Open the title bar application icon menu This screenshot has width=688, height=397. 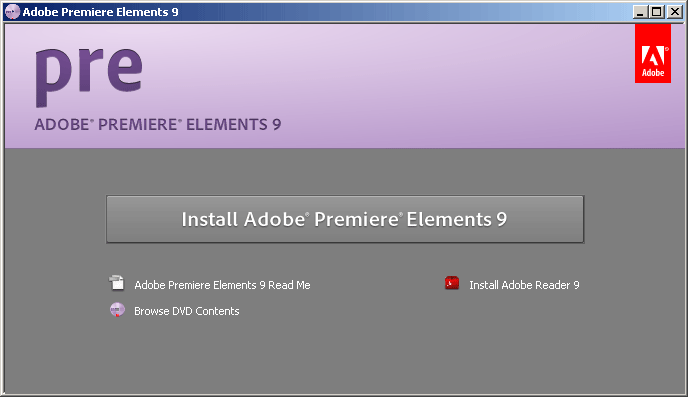point(12,11)
